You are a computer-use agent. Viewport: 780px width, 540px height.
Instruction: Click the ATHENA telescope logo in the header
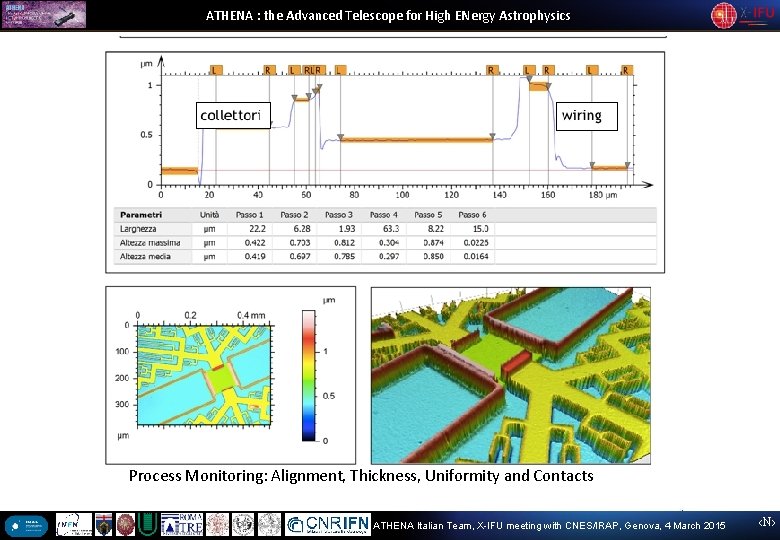(44, 14)
